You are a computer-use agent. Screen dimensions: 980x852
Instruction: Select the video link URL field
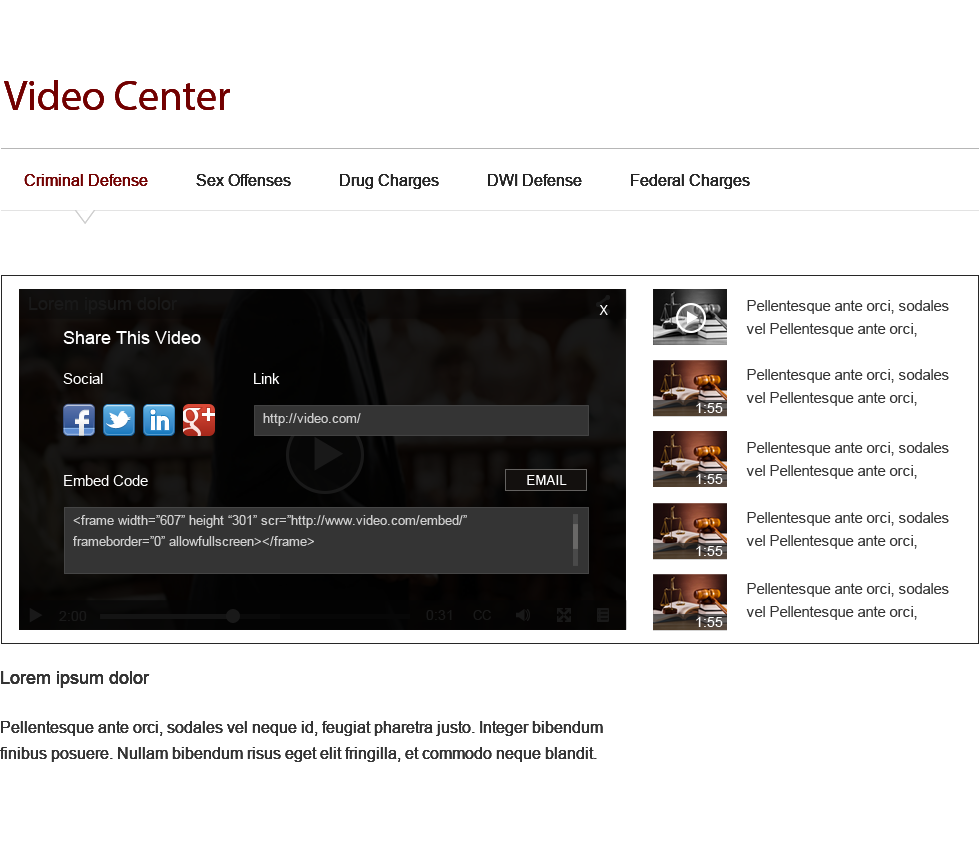(x=421, y=420)
